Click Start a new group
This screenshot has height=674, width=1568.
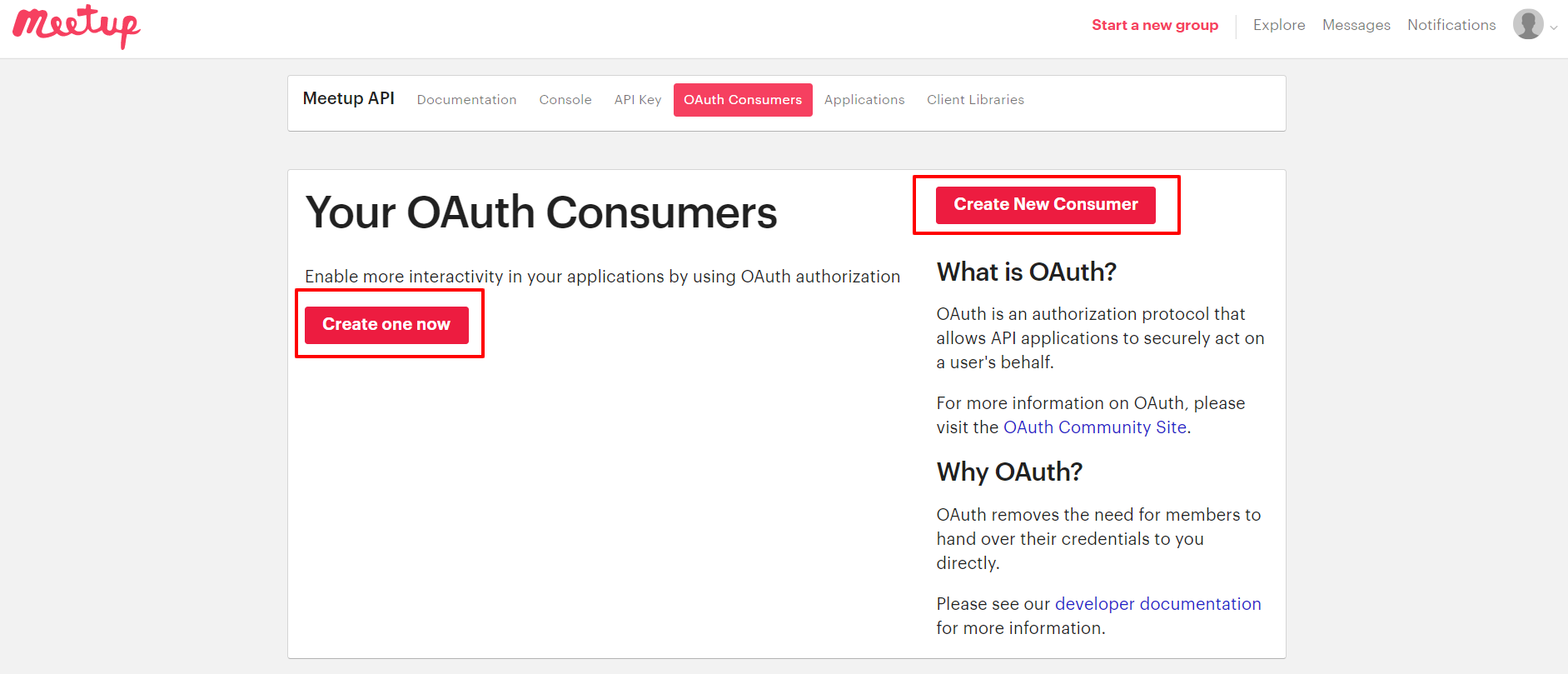(x=1155, y=25)
